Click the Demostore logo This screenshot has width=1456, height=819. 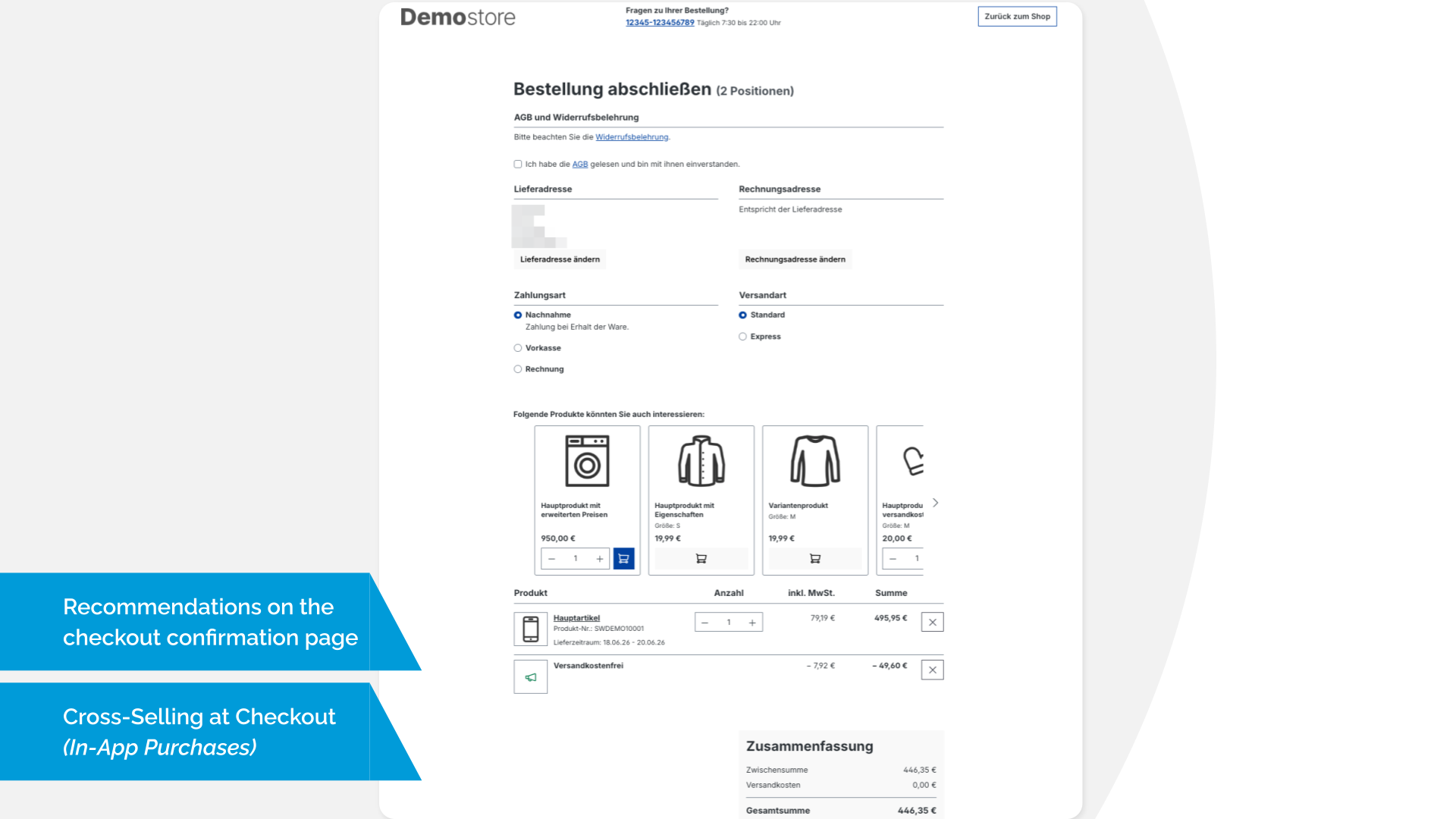pos(457,17)
